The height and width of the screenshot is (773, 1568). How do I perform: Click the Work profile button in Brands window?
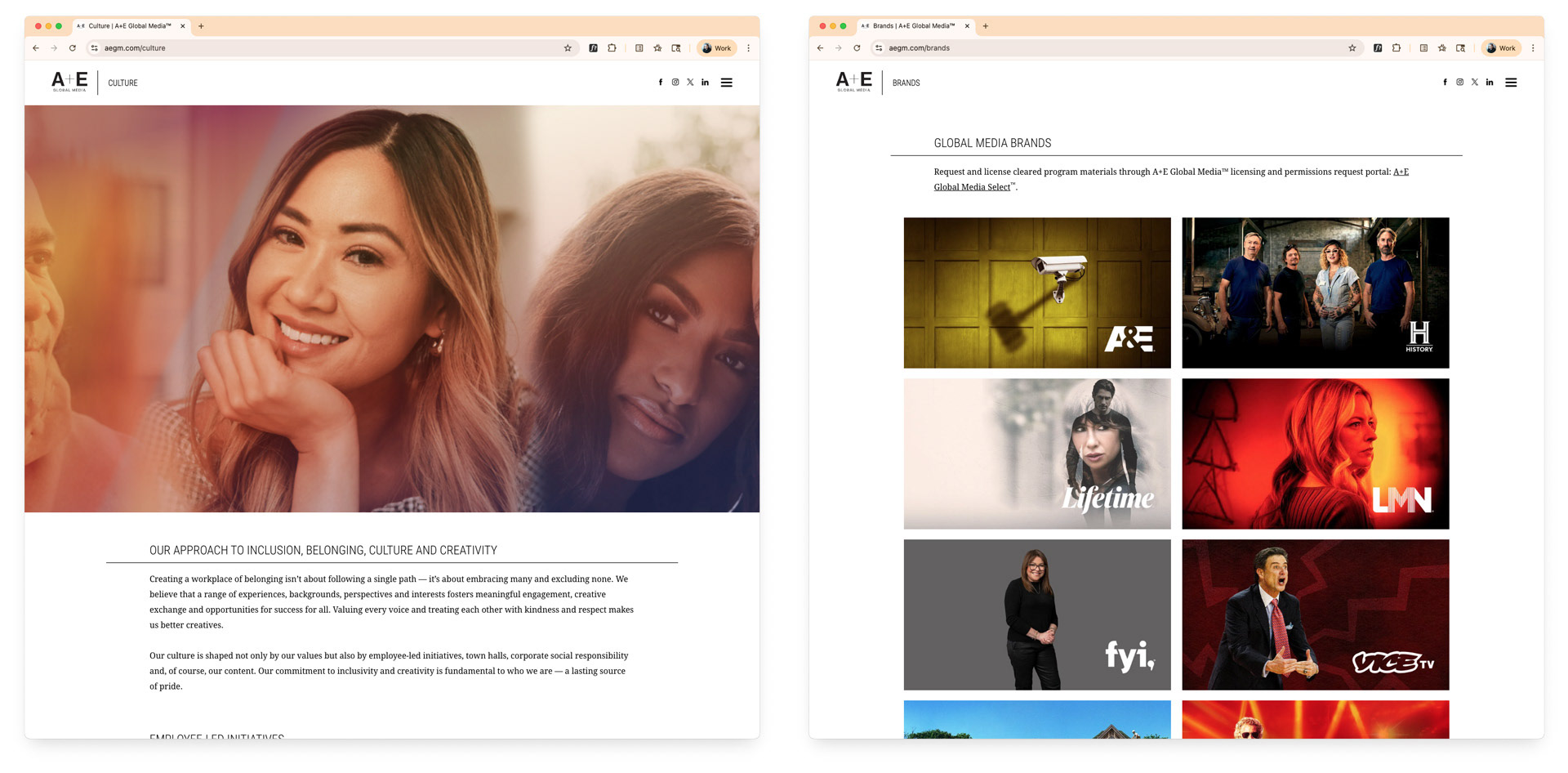pos(1501,48)
